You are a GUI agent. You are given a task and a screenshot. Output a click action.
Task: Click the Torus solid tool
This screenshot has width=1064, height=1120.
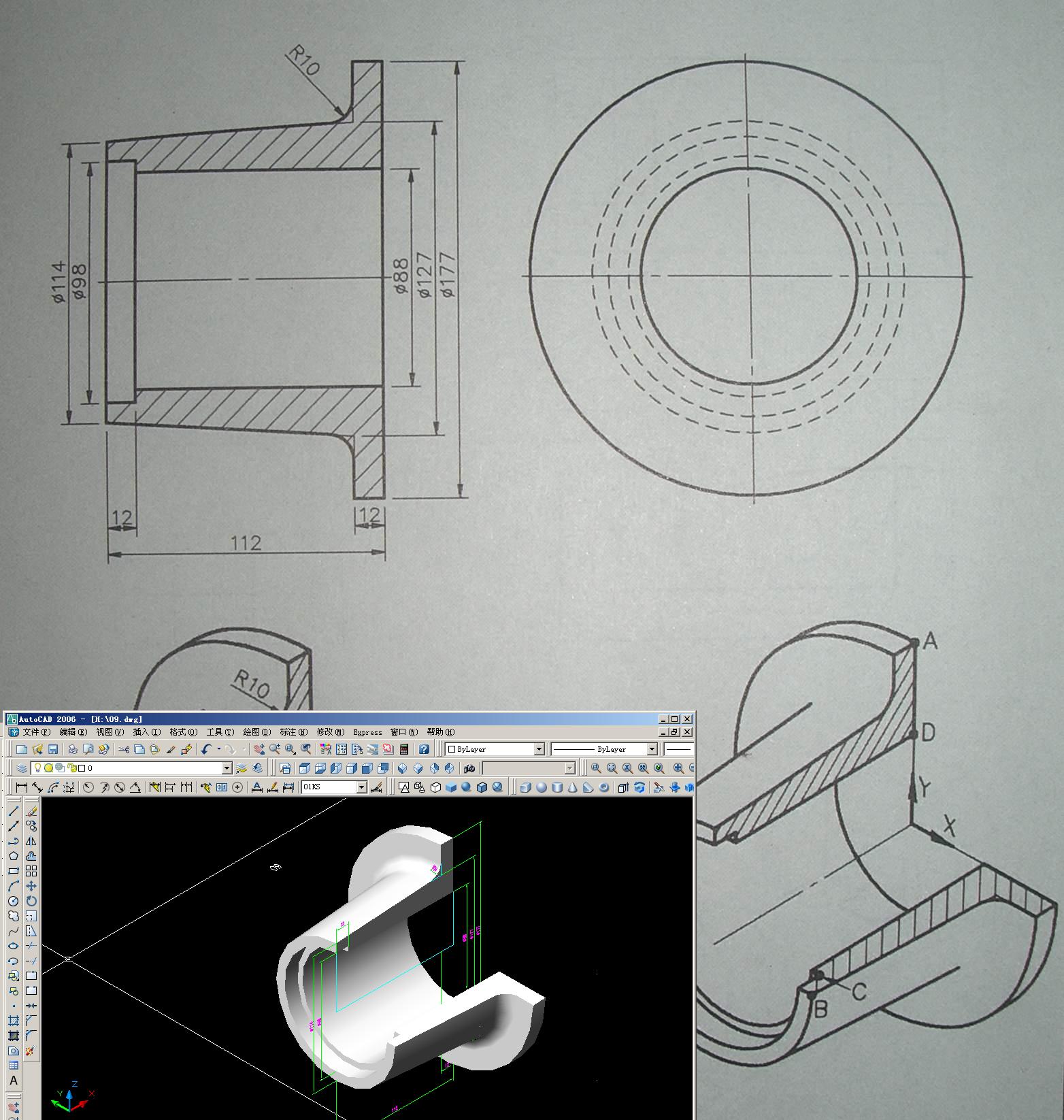coord(603,787)
